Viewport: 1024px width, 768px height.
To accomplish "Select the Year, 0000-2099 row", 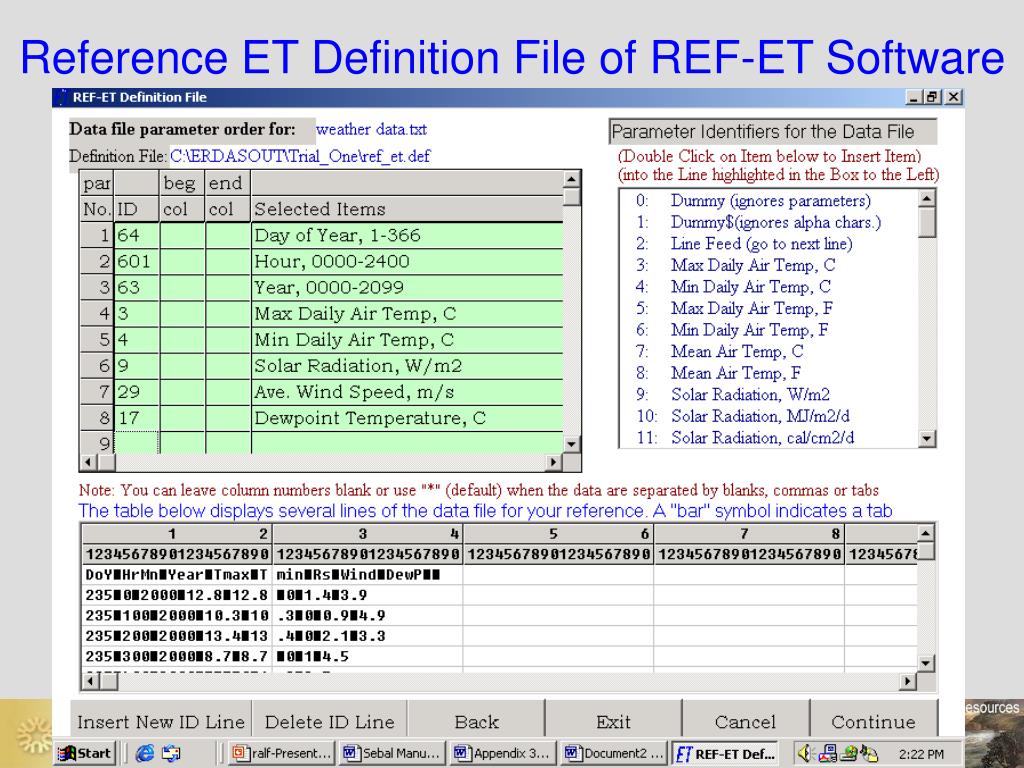I will [407, 287].
